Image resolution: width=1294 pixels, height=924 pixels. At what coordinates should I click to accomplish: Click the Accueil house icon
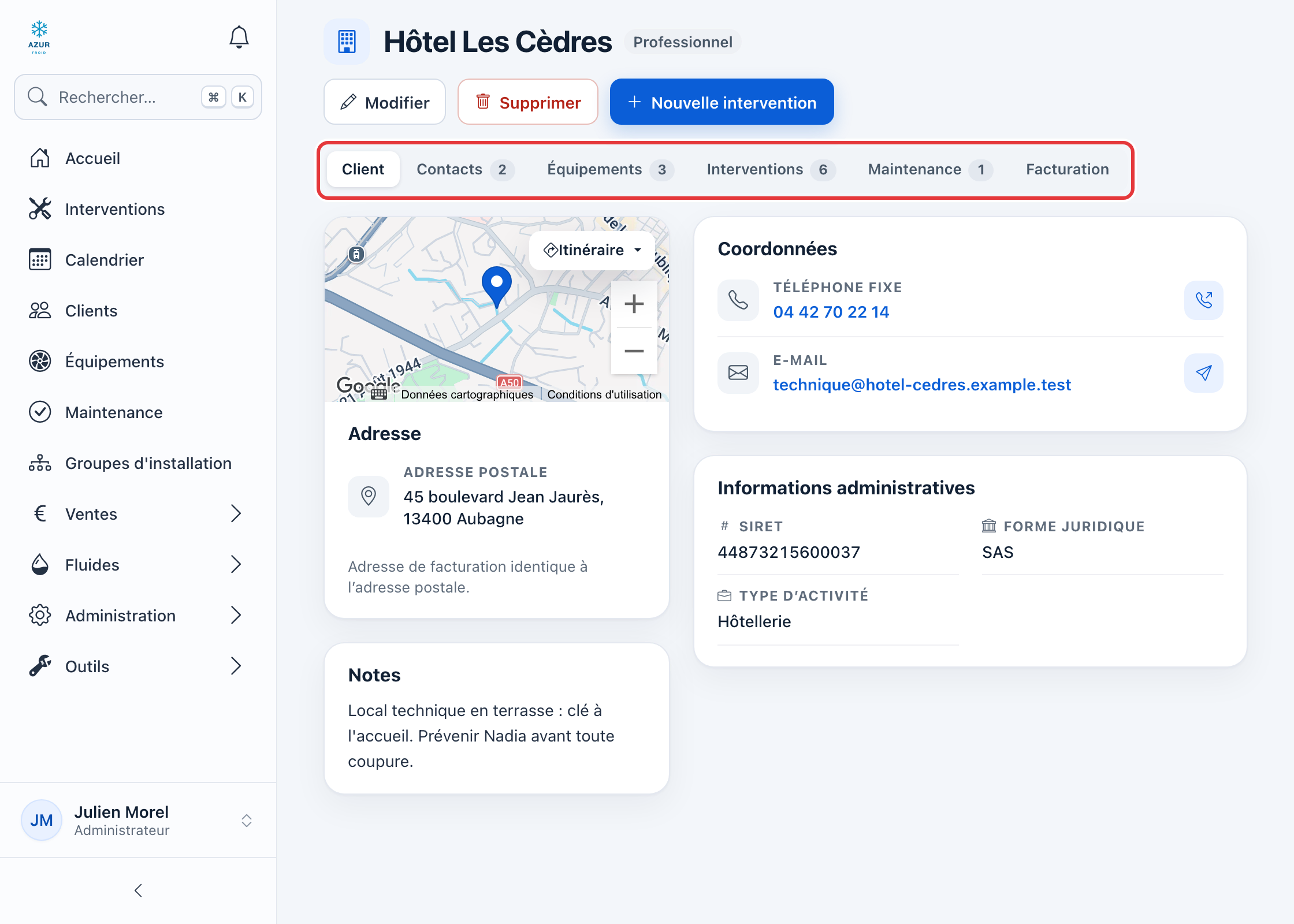pos(40,158)
